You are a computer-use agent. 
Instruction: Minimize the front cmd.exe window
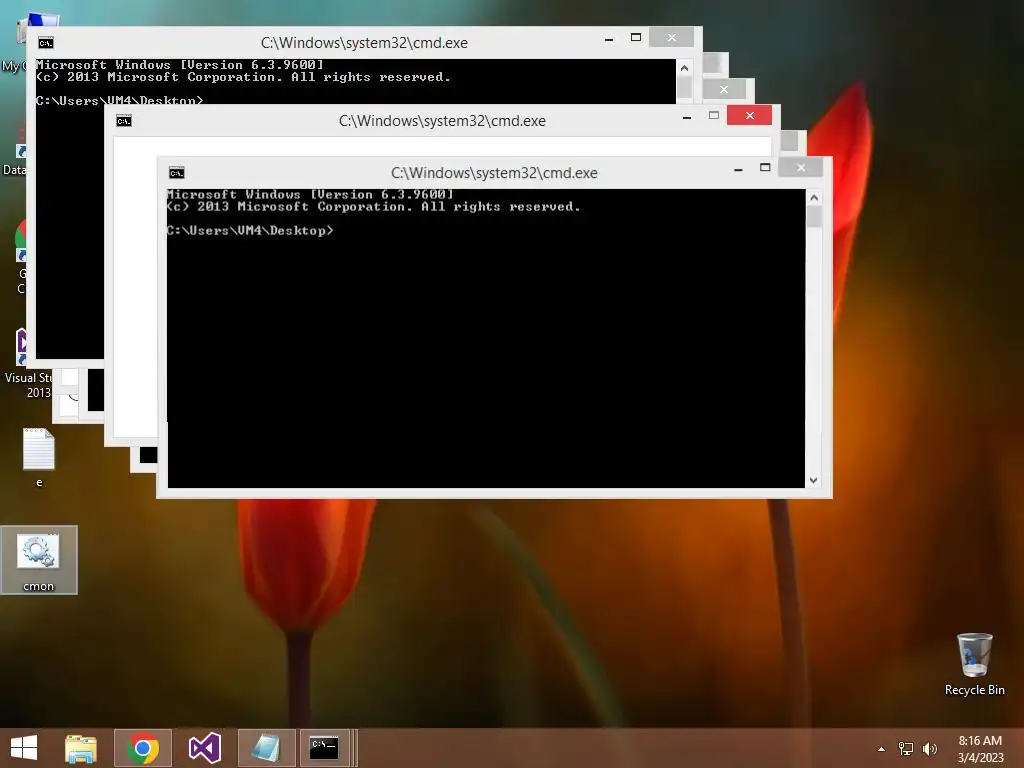click(x=738, y=168)
